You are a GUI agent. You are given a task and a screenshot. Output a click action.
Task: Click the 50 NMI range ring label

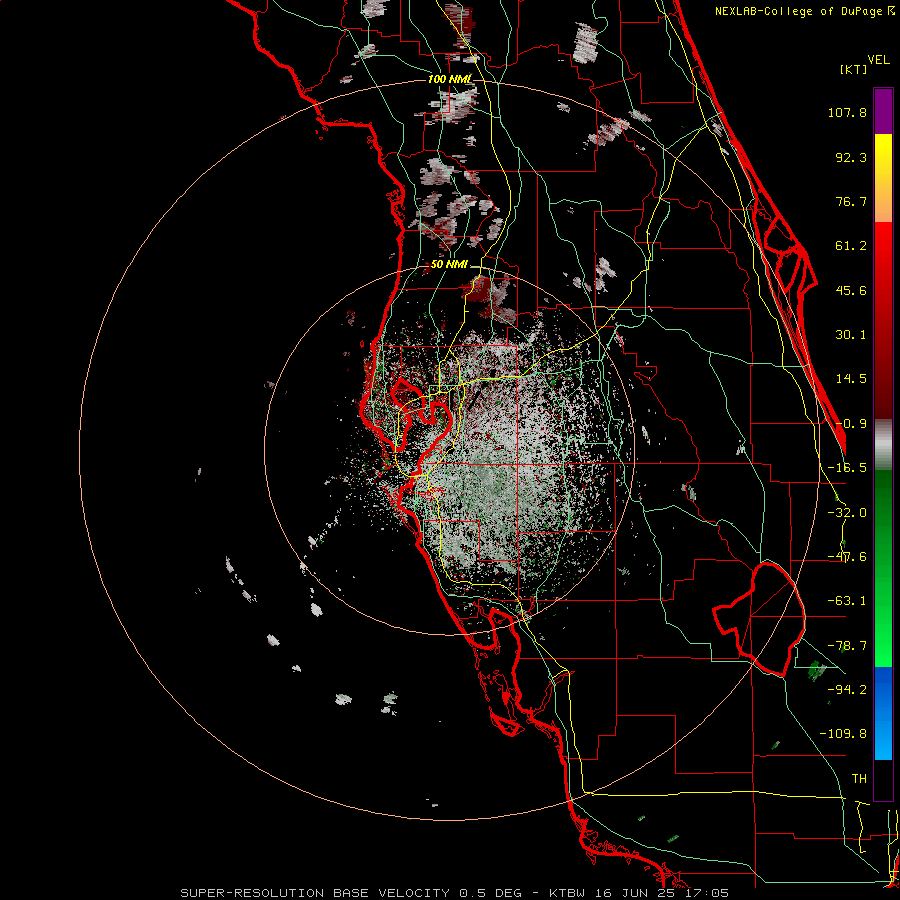(x=449, y=265)
